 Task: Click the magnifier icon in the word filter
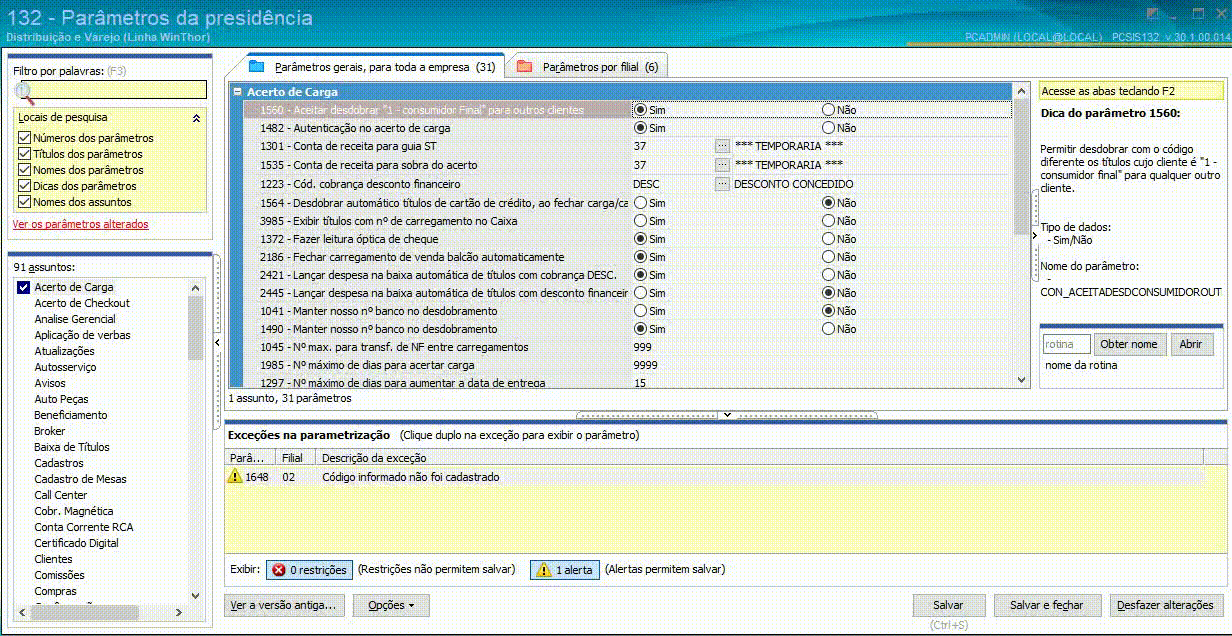(24, 93)
